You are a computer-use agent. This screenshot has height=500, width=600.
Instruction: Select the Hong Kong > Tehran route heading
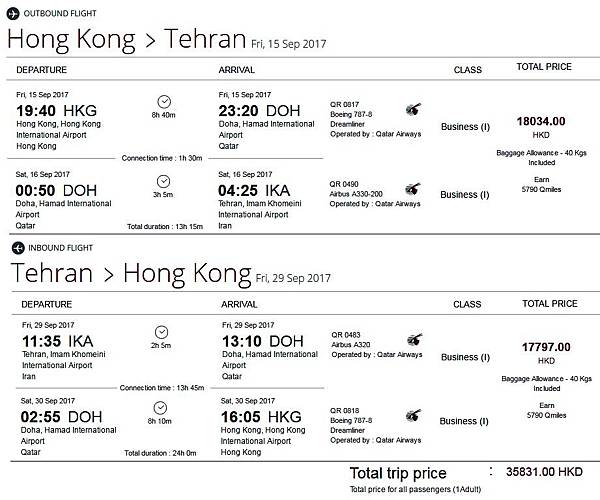(x=126, y=40)
